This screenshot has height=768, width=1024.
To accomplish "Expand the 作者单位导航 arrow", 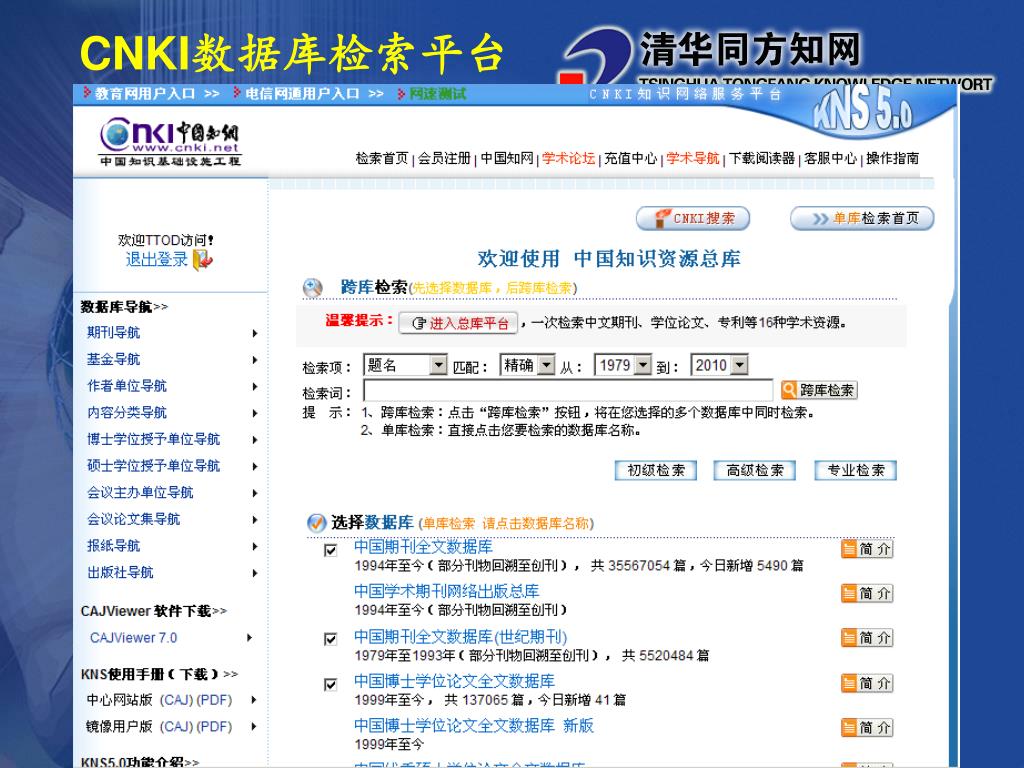I will (x=255, y=387).
